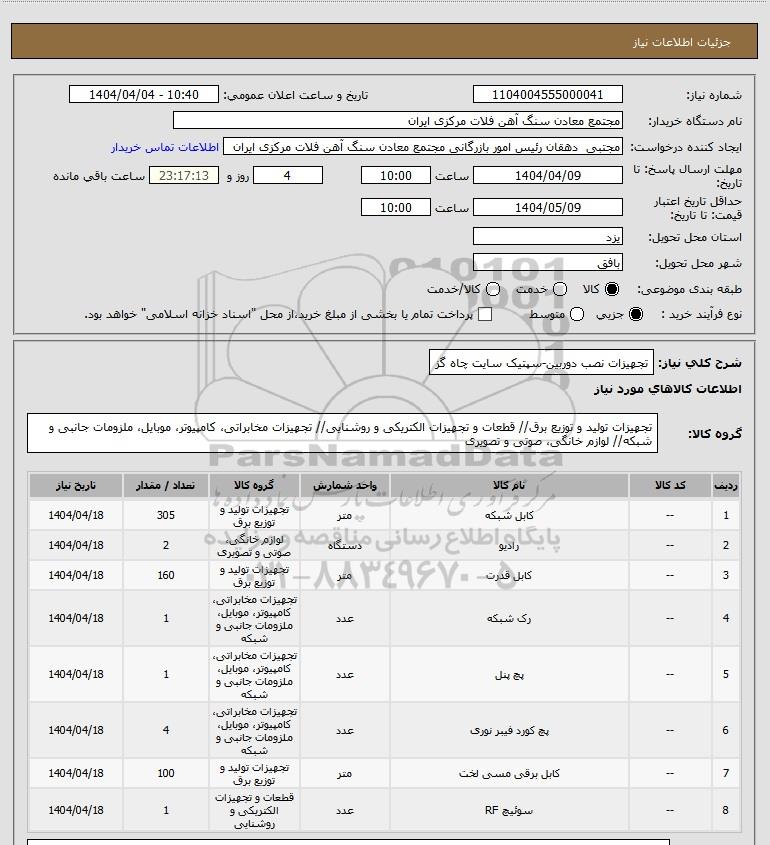Viewport: 770px width, 845px height.
Task: Click the اطلاعات کالاهای مورد نیاز heading
Action: pos(667,389)
